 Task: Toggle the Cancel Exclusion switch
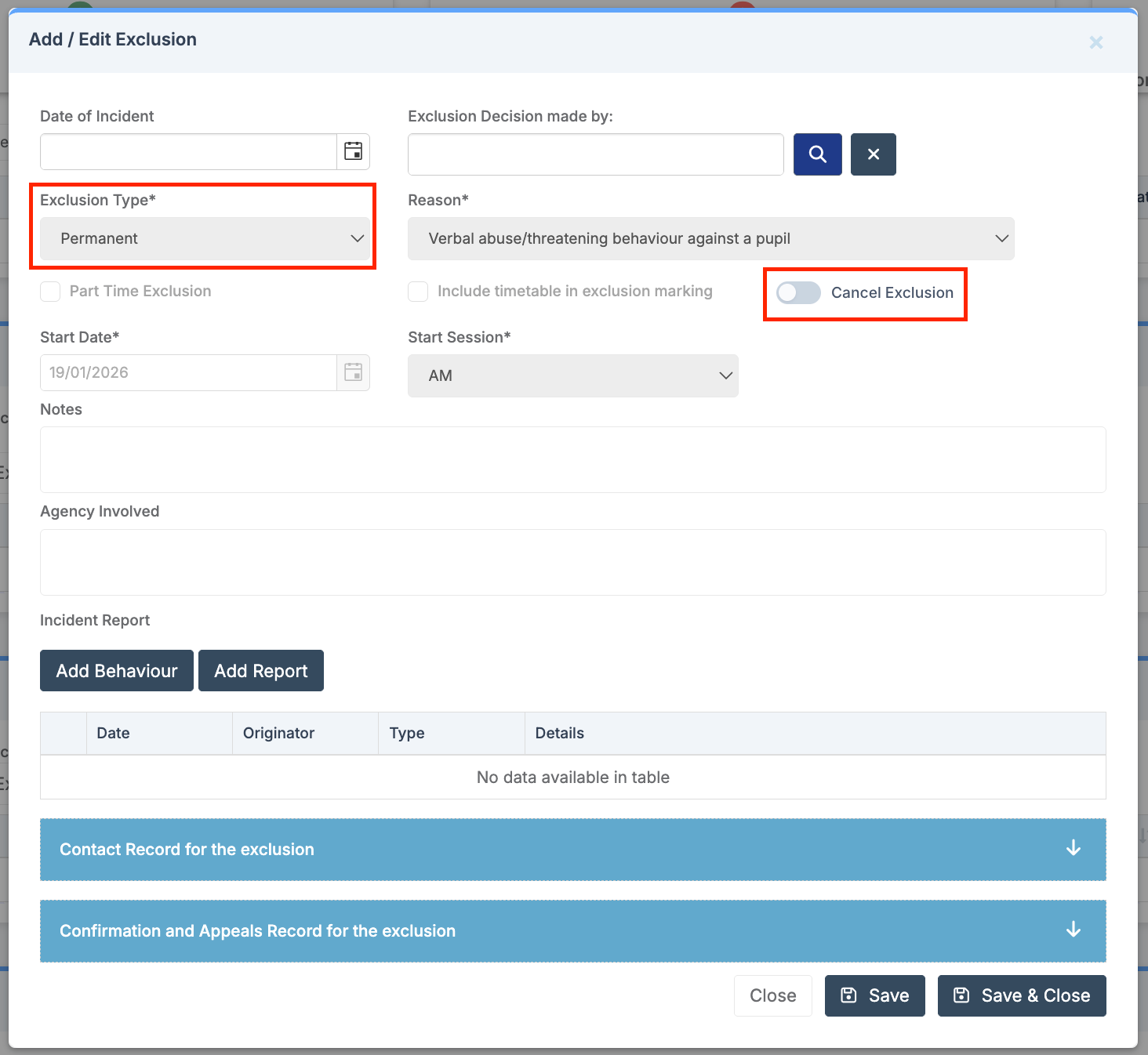click(x=798, y=293)
